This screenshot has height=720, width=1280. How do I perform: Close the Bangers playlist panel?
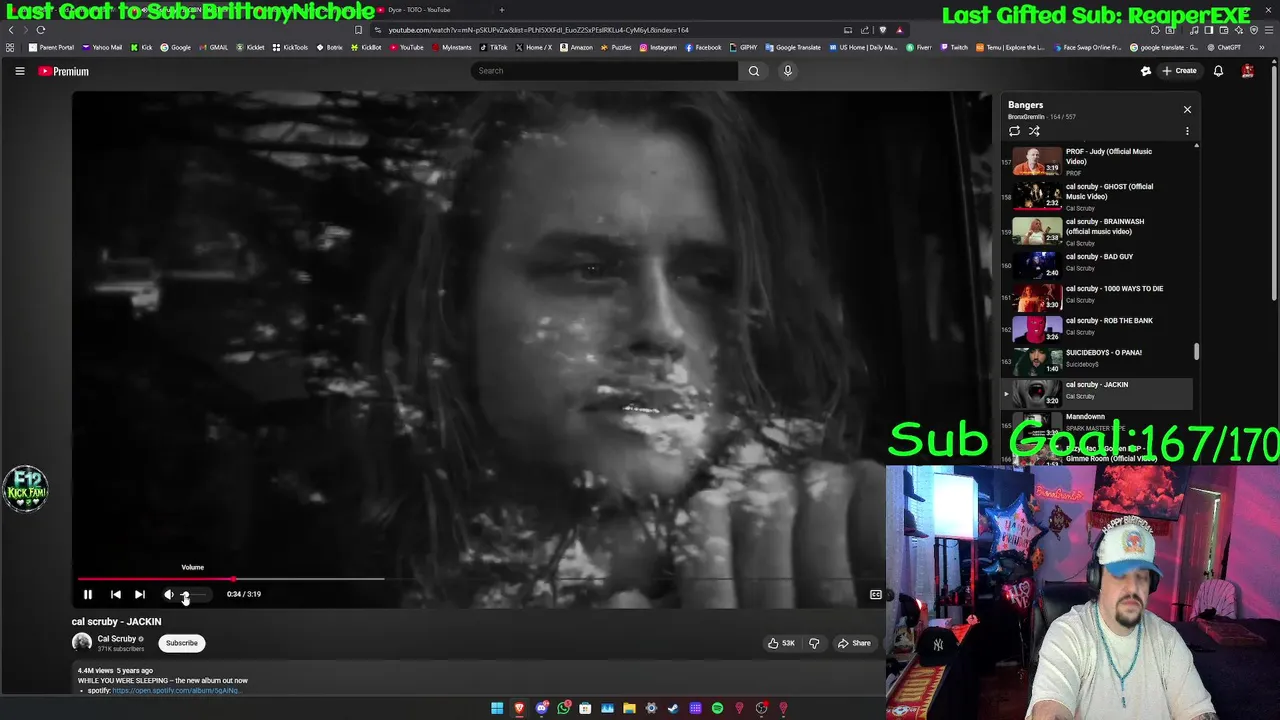tap(1187, 109)
